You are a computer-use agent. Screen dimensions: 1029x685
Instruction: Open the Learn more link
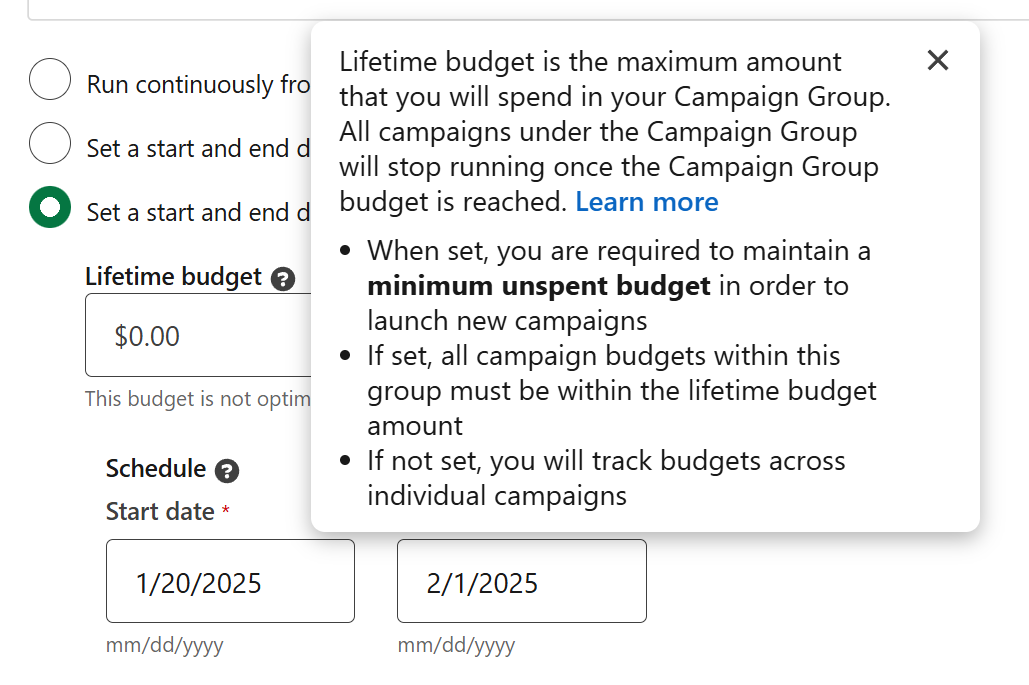pyautogui.click(x=647, y=202)
